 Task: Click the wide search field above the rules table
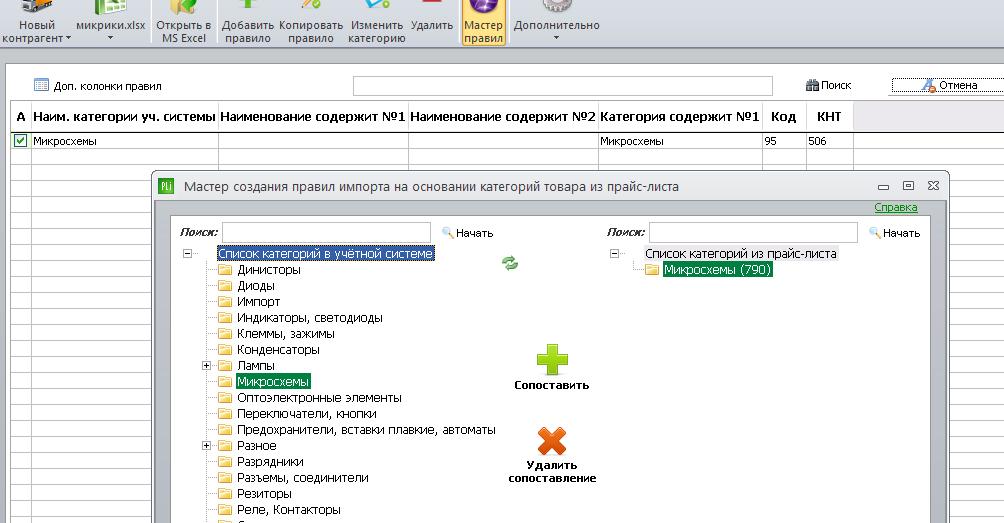pos(563,86)
